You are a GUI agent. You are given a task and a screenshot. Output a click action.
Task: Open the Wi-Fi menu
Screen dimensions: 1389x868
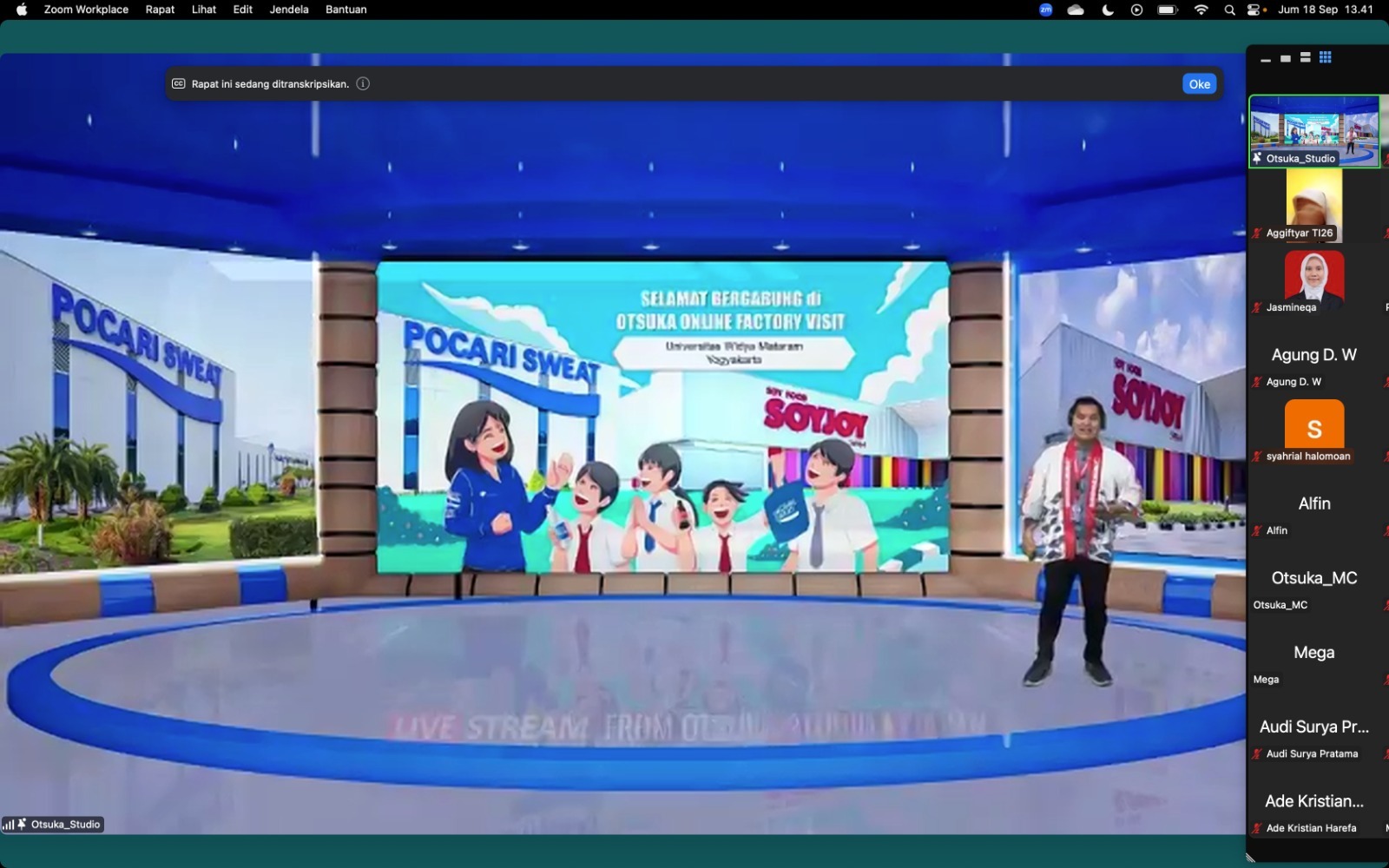click(1201, 10)
